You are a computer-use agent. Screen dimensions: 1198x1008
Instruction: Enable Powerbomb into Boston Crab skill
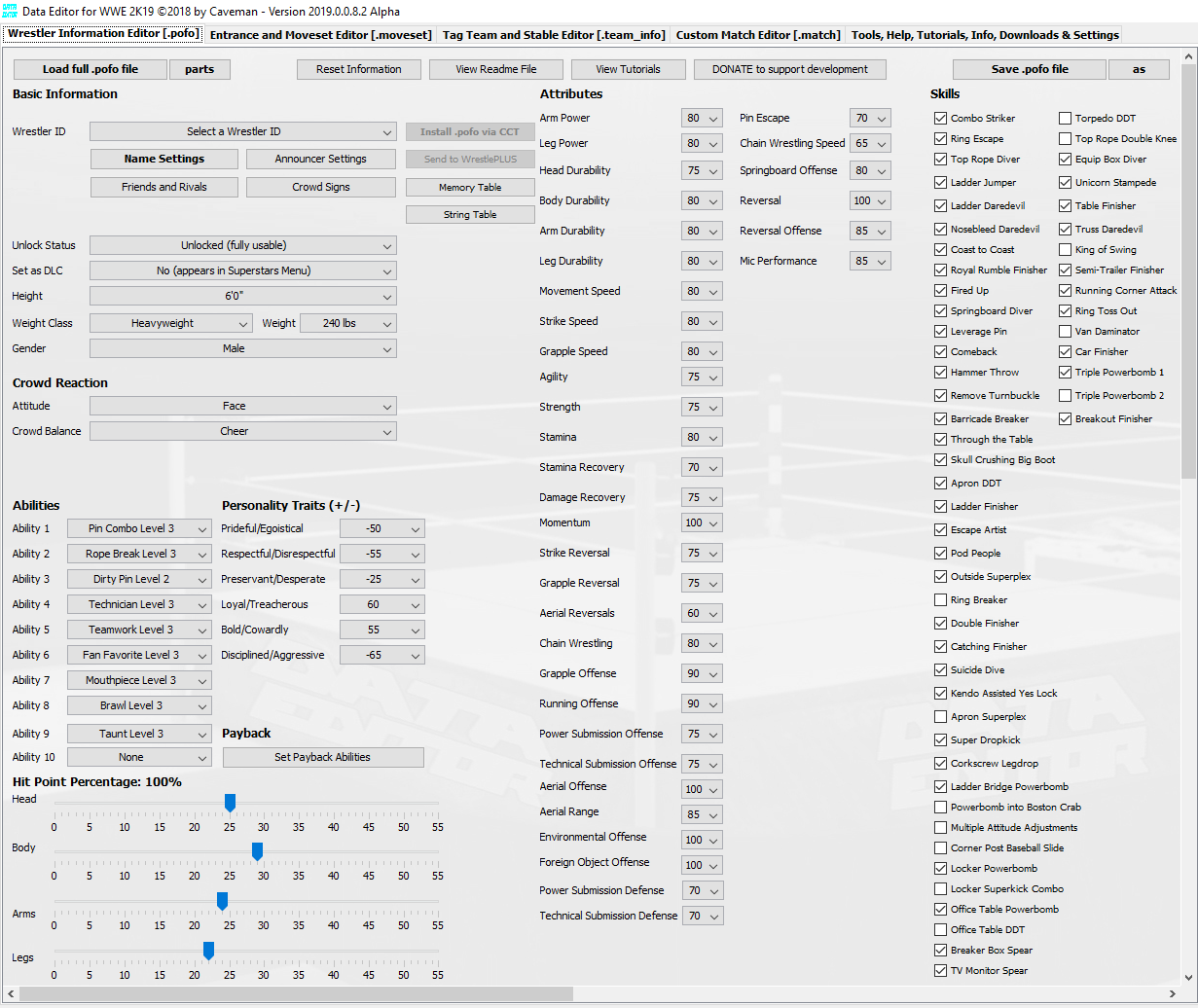click(940, 808)
